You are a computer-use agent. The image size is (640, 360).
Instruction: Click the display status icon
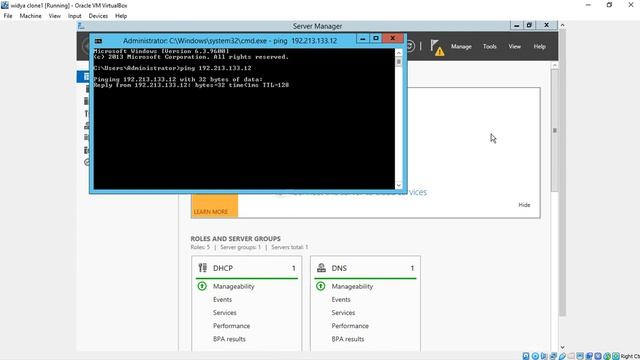[x=580, y=356]
